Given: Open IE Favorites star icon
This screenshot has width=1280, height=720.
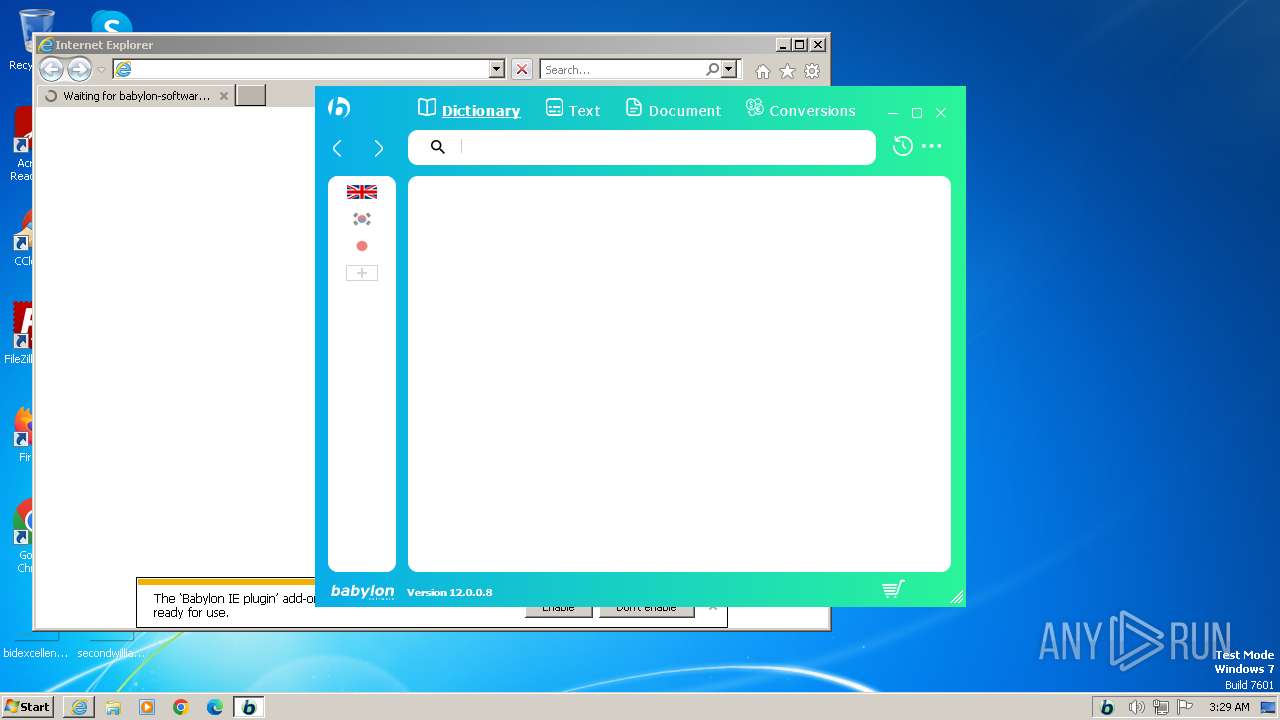Looking at the screenshot, I should (788, 71).
